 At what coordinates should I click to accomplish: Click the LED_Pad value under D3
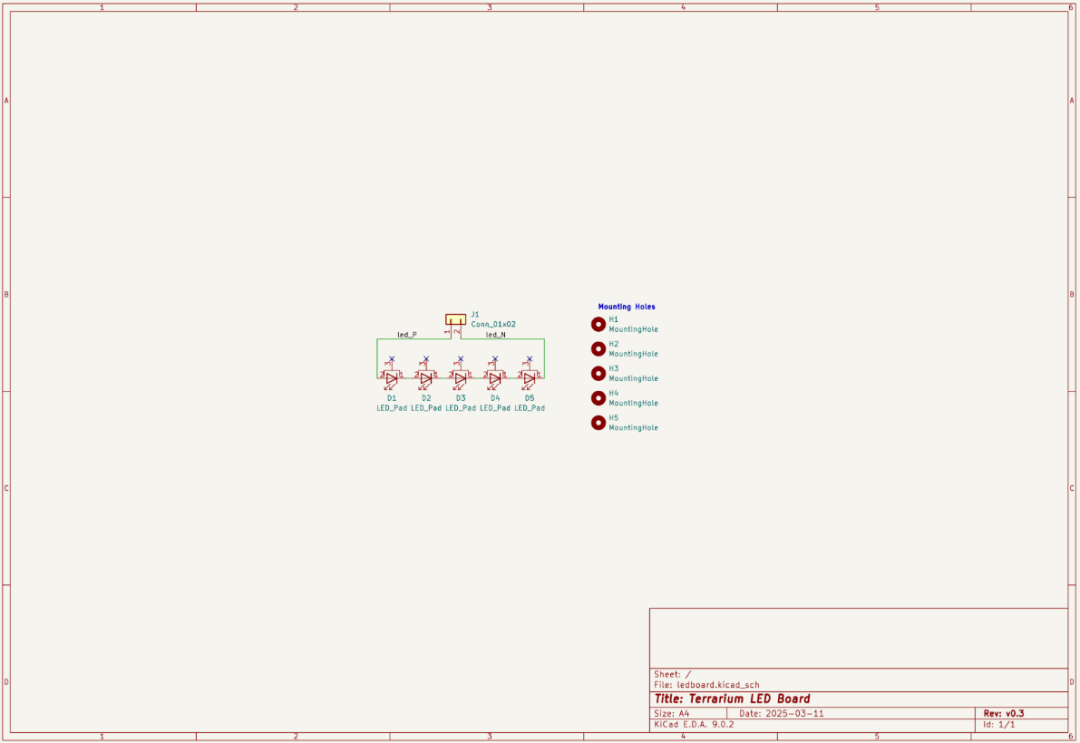pos(460,408)
